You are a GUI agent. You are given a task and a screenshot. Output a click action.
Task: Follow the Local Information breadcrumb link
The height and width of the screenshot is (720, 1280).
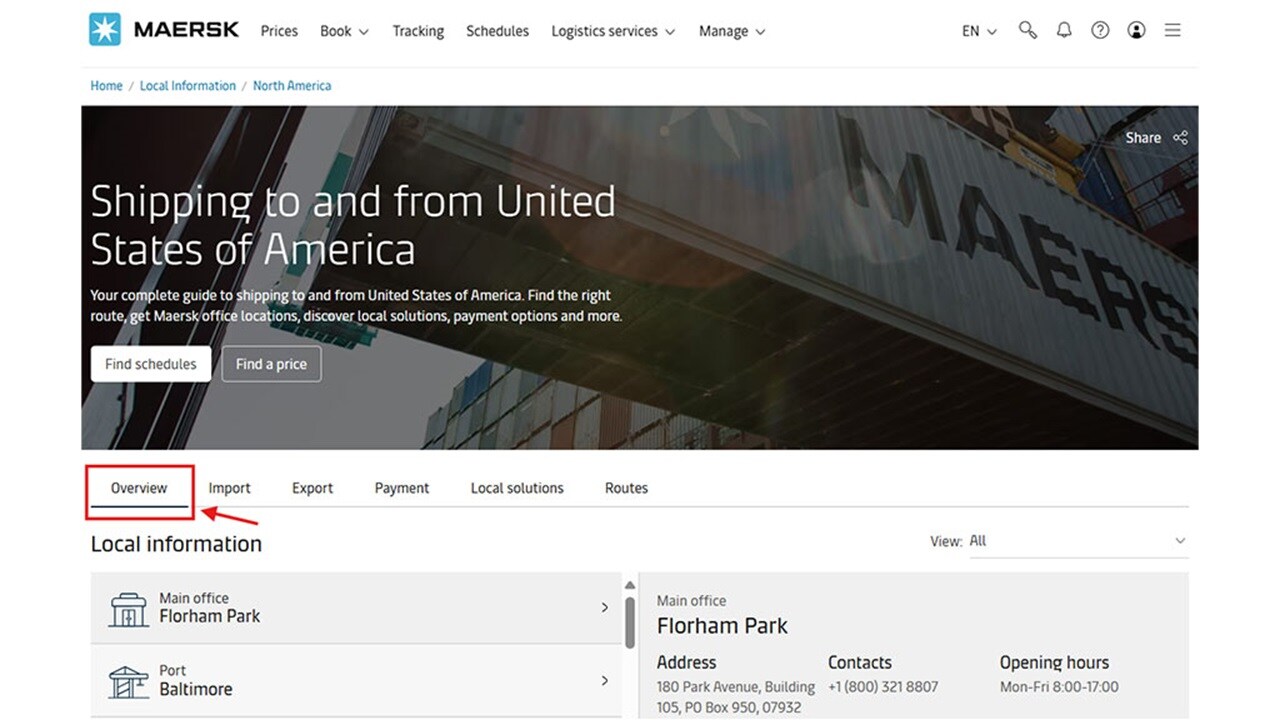click(x=187, y=86)
